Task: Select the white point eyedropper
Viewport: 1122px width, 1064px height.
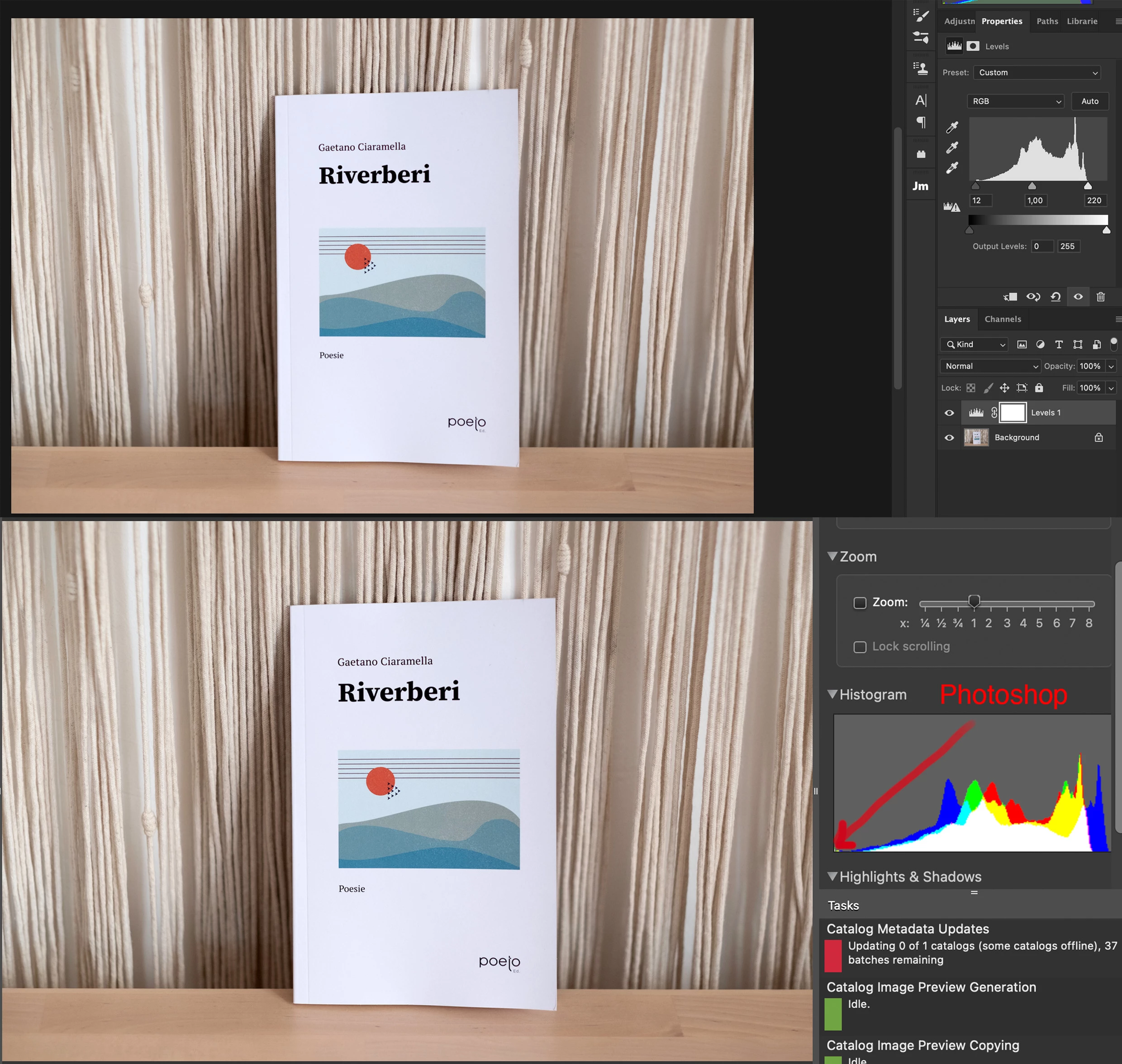Action: 952,168
